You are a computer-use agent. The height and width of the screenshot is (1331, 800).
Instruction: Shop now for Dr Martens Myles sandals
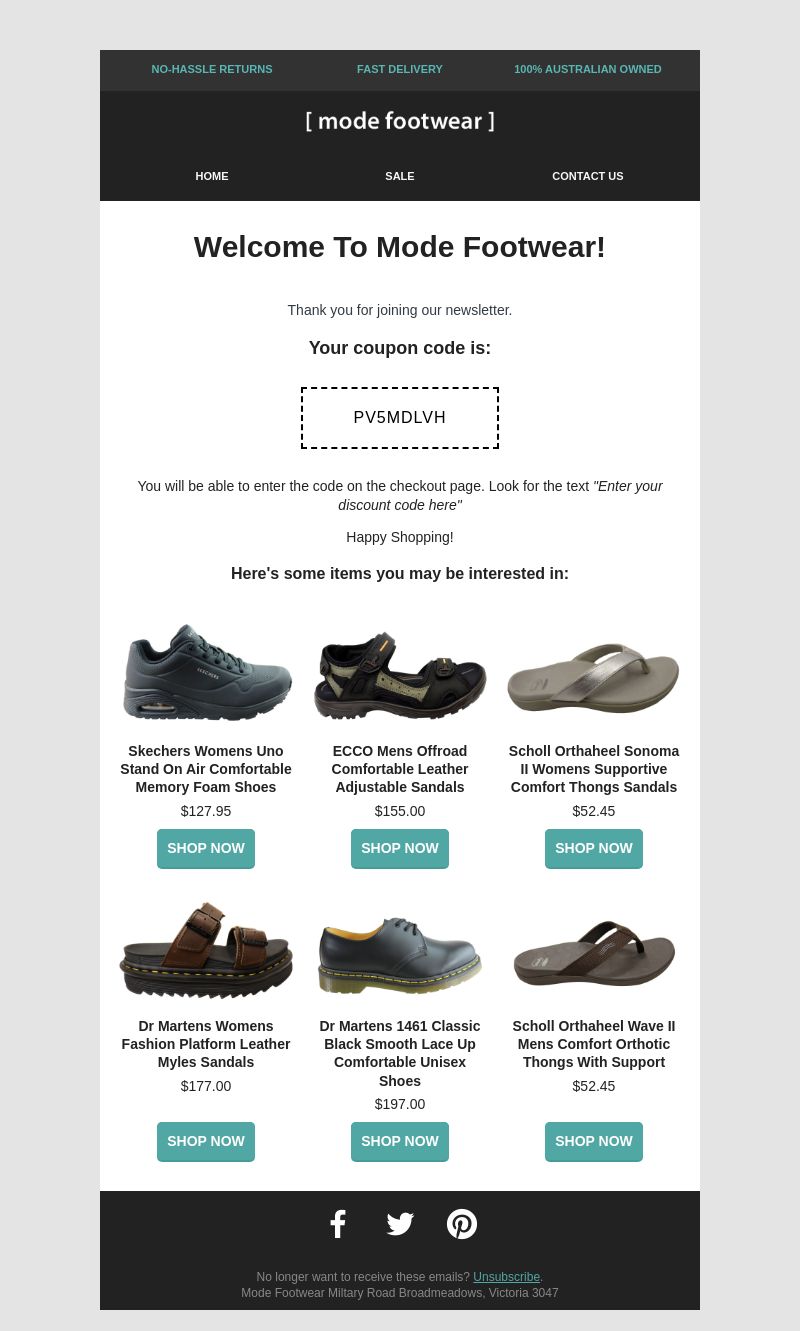click(206, 1141)
